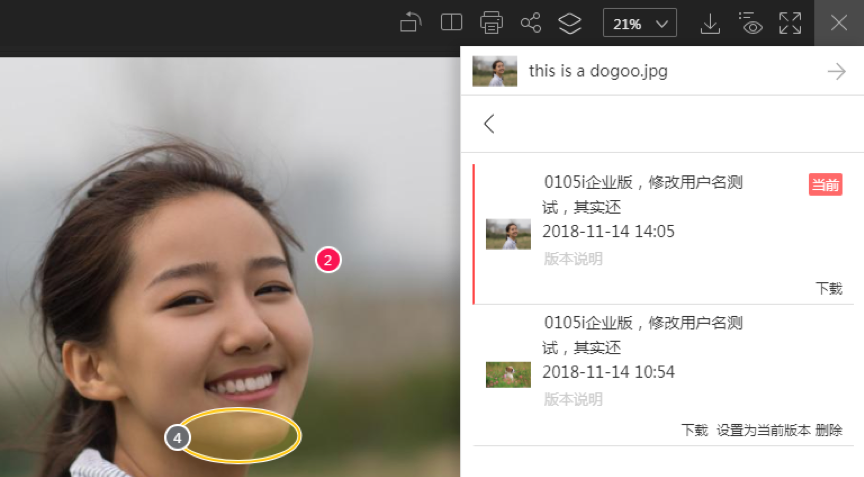Toggle annotation visibility eye icon
864x477 pixels.
tap(750, 23)
